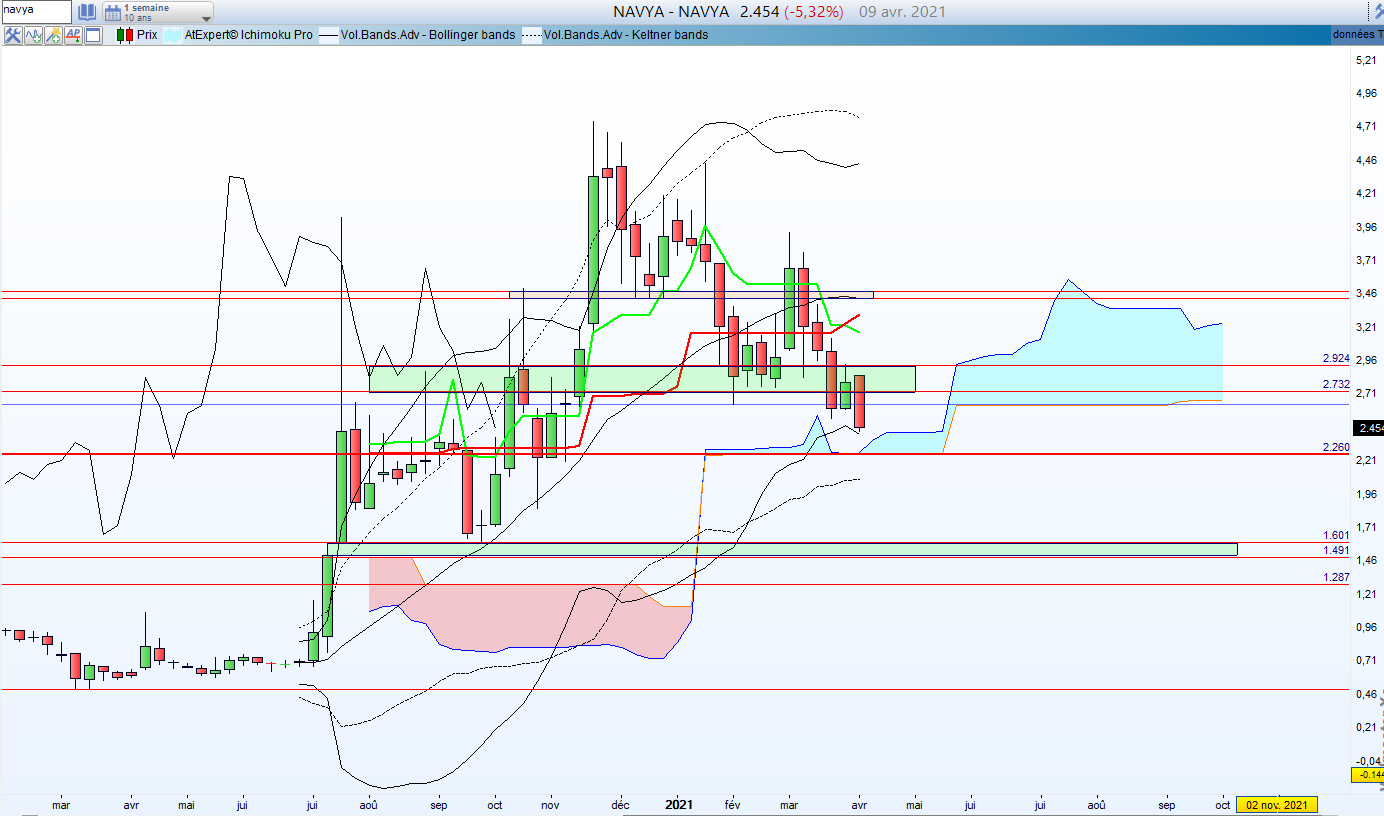1384x816 pixels.
Task: Select the Prix series label
Action: tap(147, 35)
